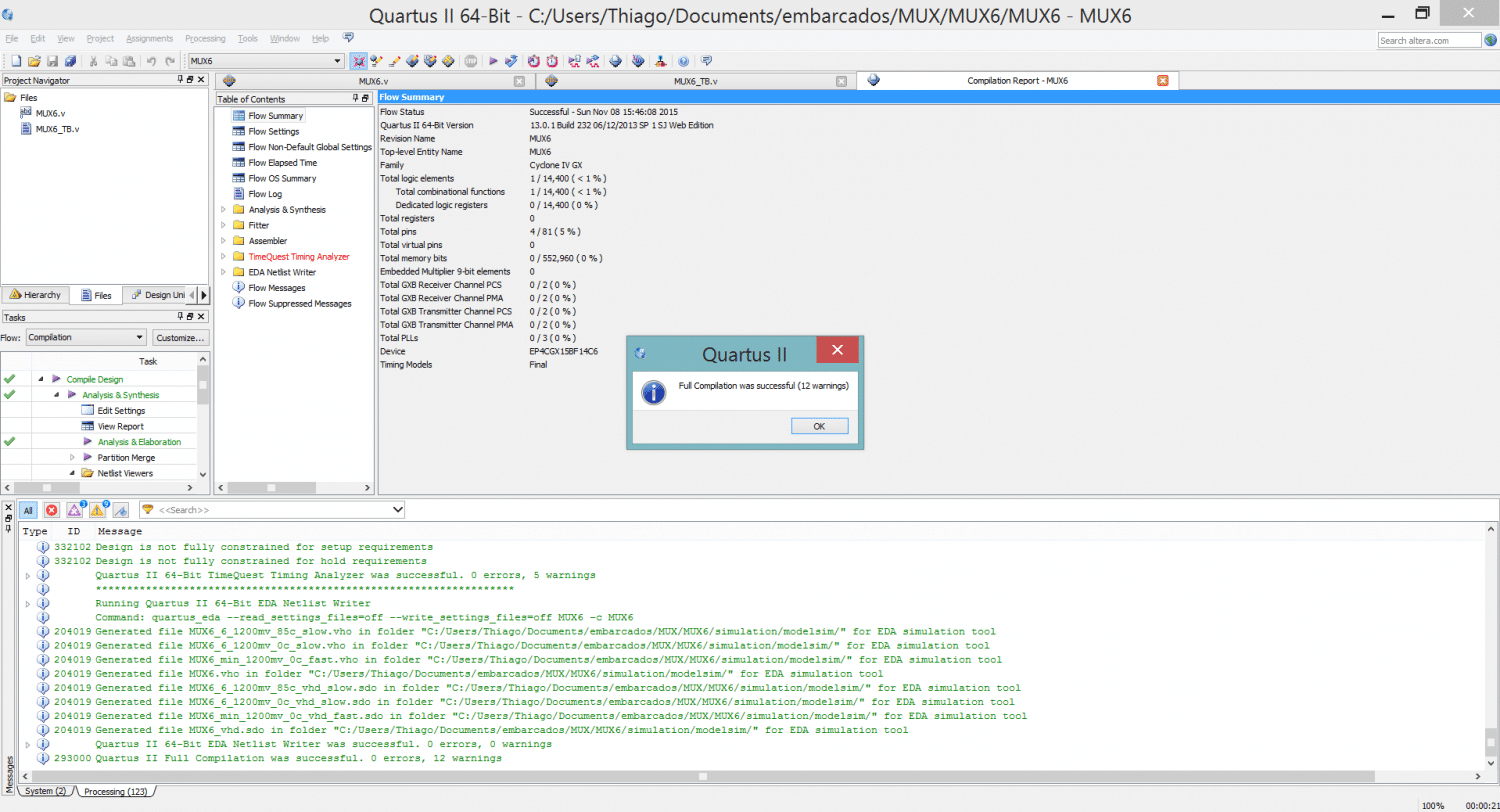Toggle the purple Critical Warning filter
The width and height of the screenshot is (1500, 812).
(75, 510)
